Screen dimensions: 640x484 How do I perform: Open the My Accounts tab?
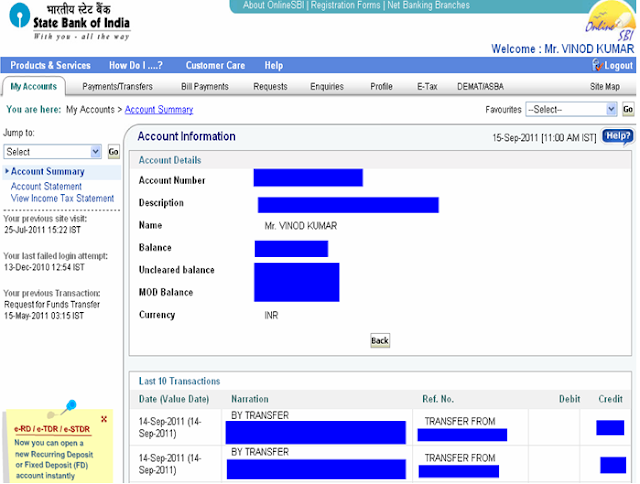(x=33, y=87)
